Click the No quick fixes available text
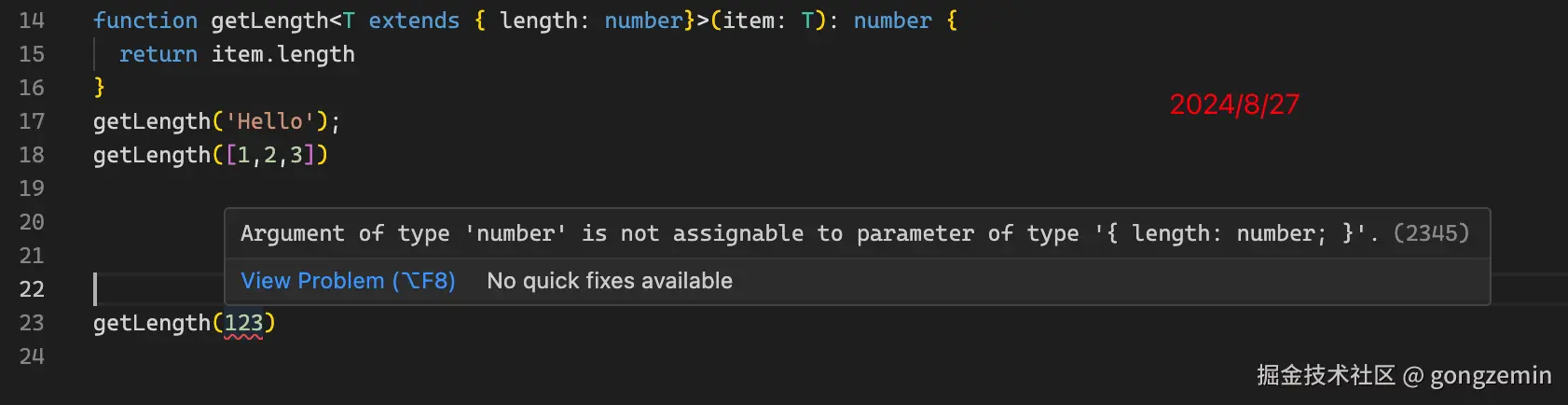The height and width of the screenshot is (405, 1568). 610,281
